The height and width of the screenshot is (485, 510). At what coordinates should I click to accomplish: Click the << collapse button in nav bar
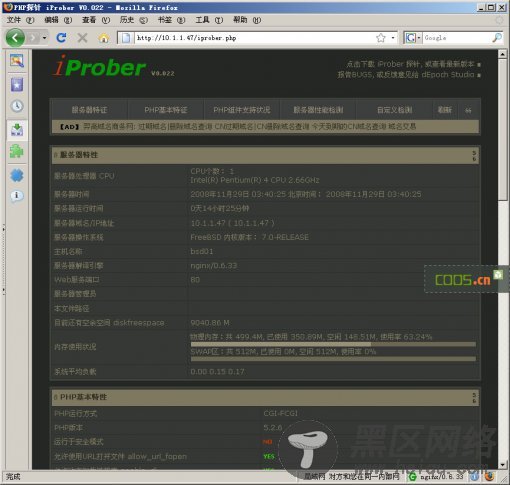point(468,110)
